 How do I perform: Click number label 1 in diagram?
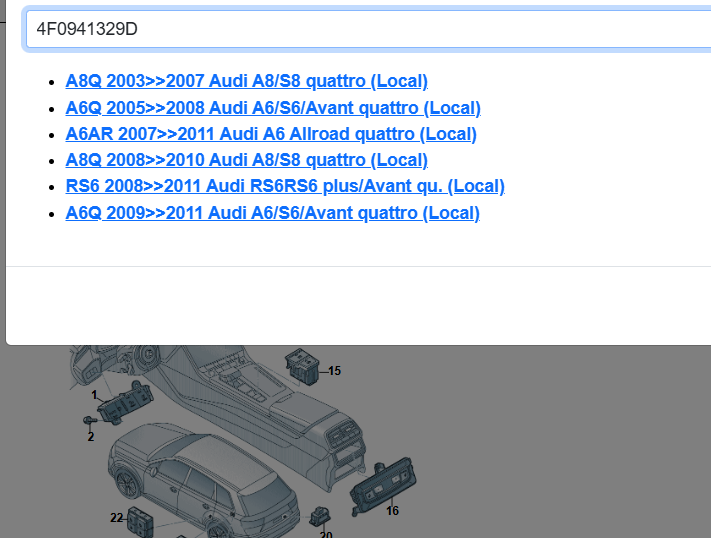point(93,395)
